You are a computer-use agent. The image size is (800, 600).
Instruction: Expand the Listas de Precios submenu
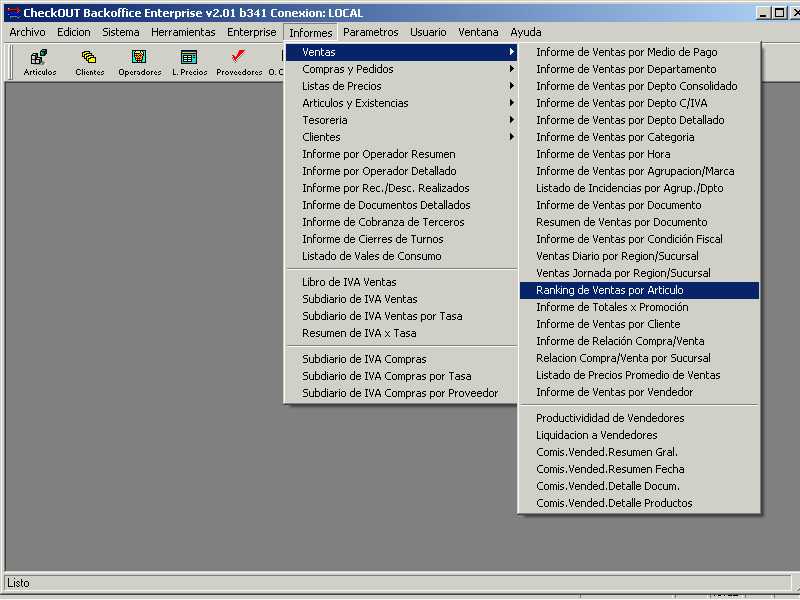pos(401,86)
